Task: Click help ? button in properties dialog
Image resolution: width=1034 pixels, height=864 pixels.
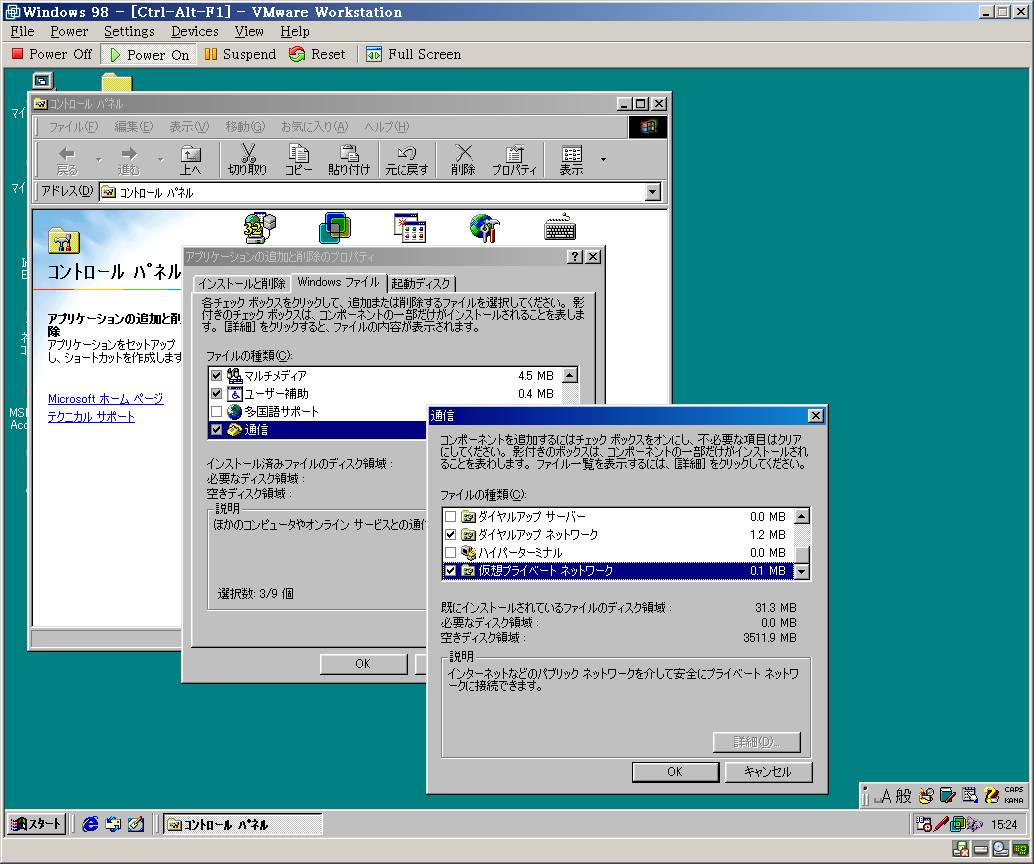Action: pyautogui.click(x=575, y=257)
